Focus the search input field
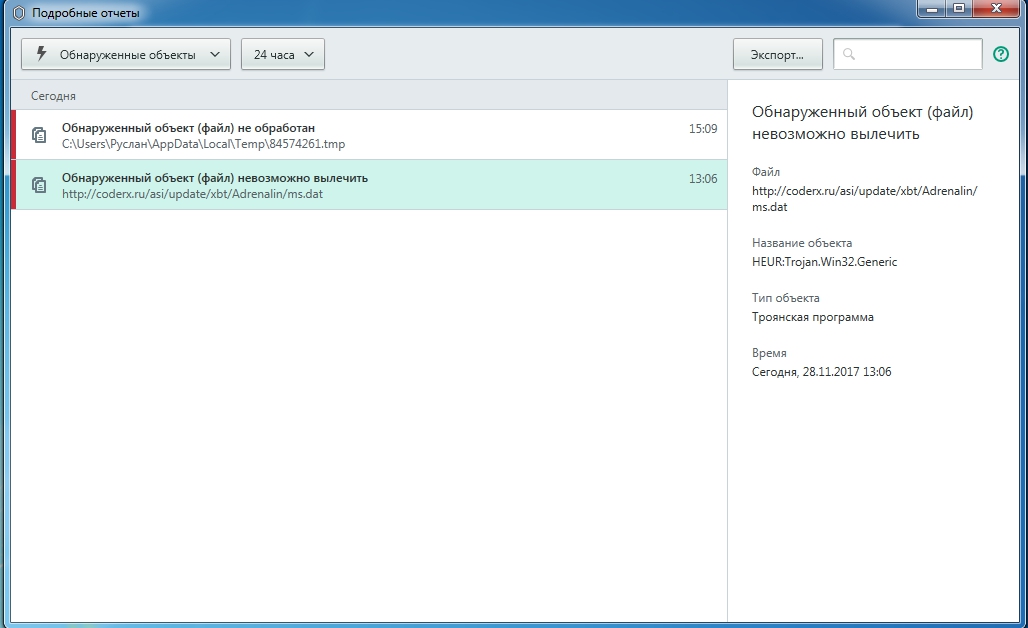This screenshot has height=628, width=1028. (916, 55)
